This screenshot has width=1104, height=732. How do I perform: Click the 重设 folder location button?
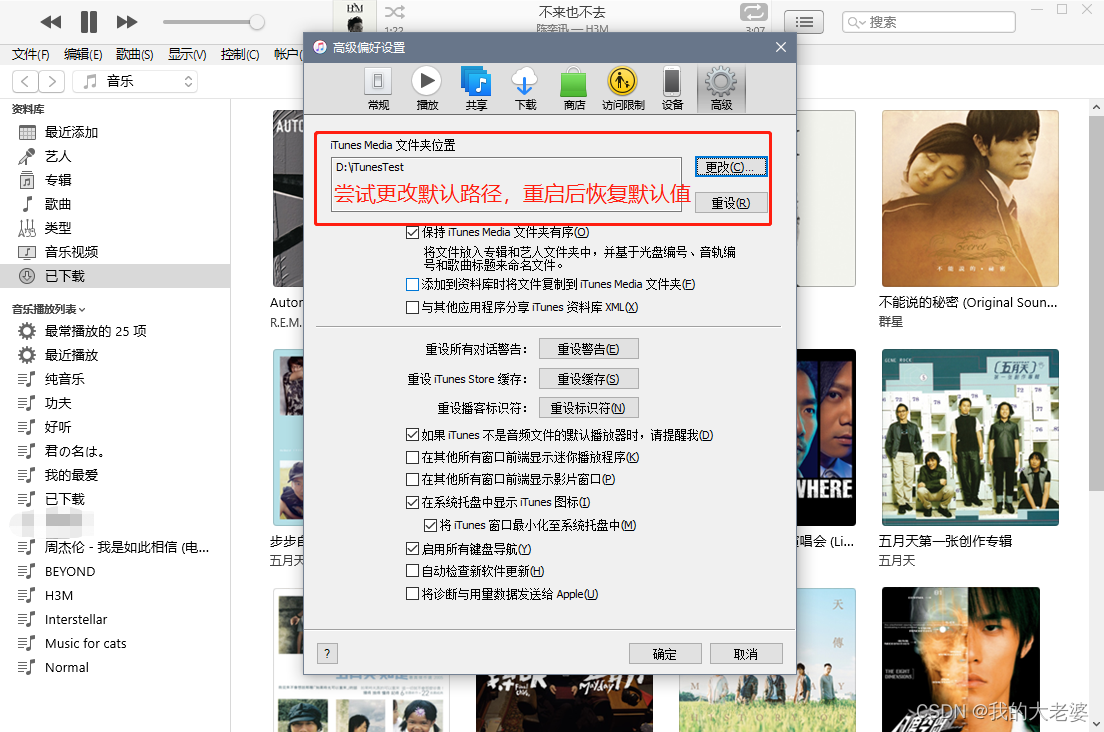point(731,203)
